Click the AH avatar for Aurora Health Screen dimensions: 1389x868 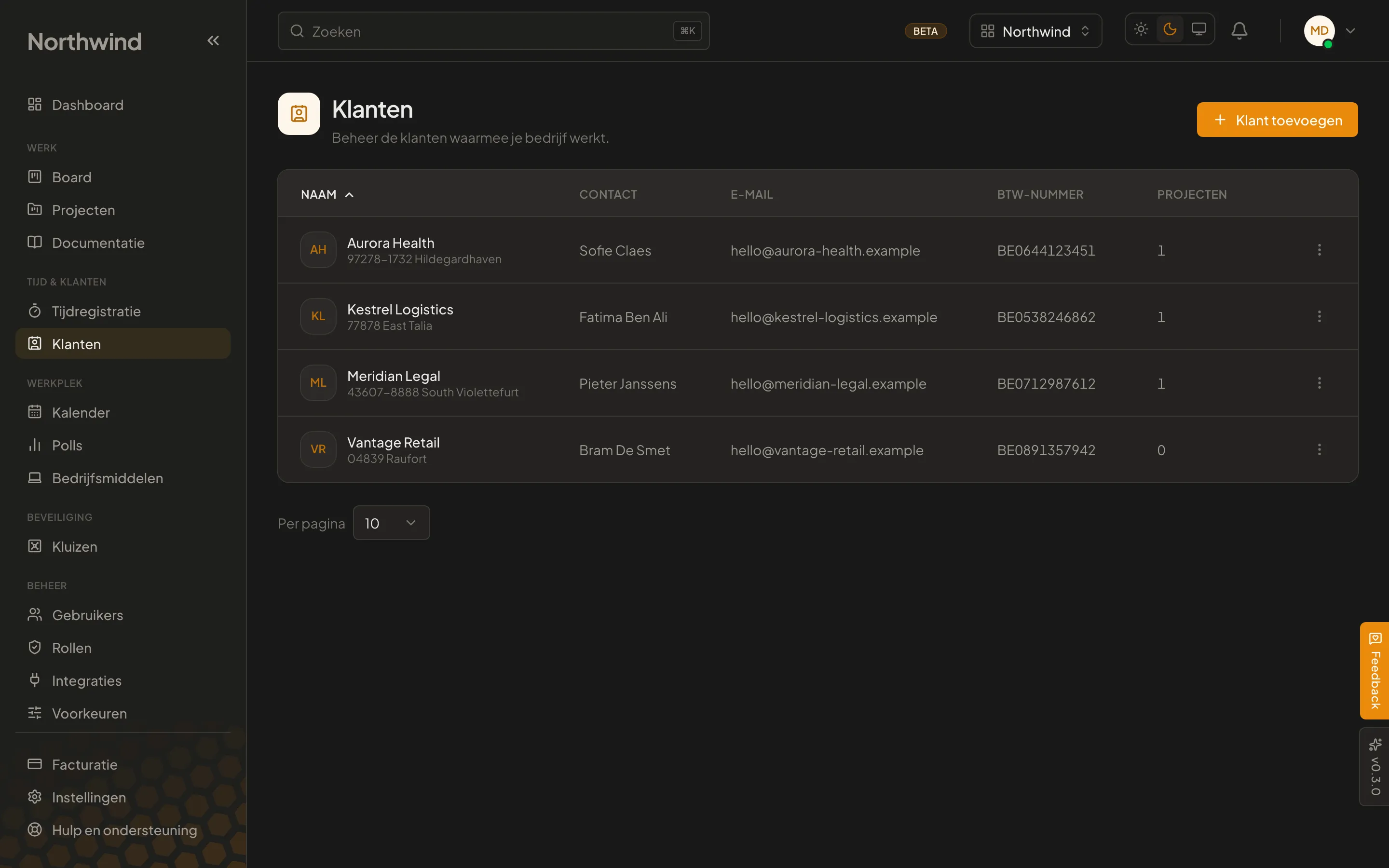(318, 250)
